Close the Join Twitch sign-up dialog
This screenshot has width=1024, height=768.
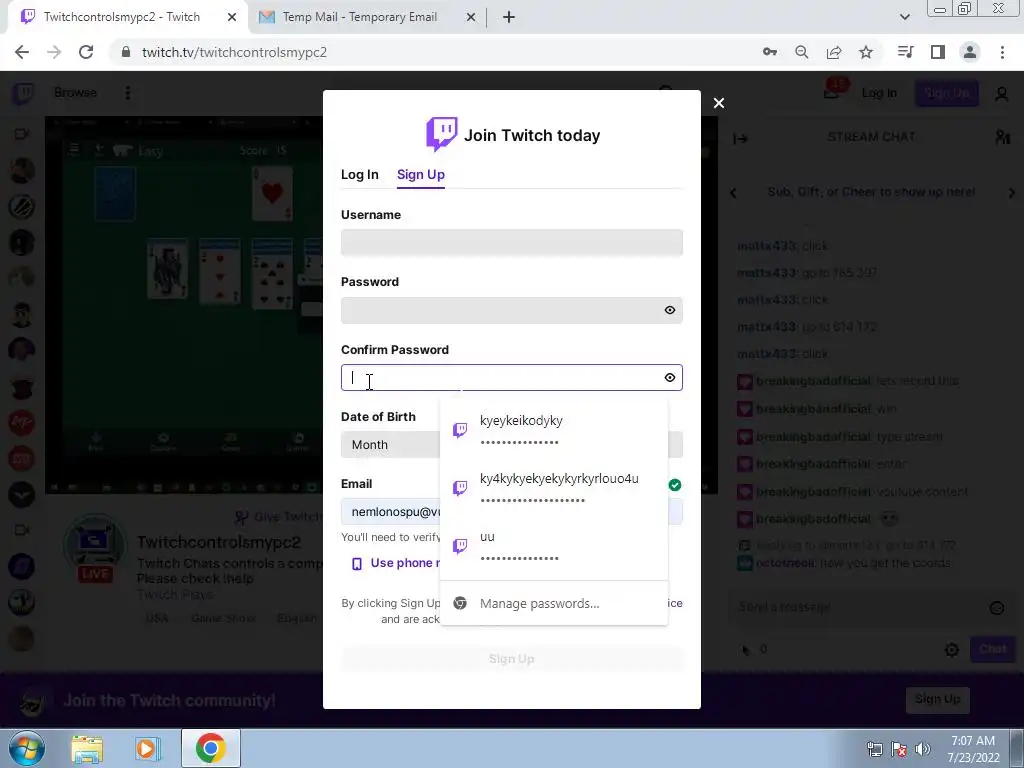tap(718, 103)
